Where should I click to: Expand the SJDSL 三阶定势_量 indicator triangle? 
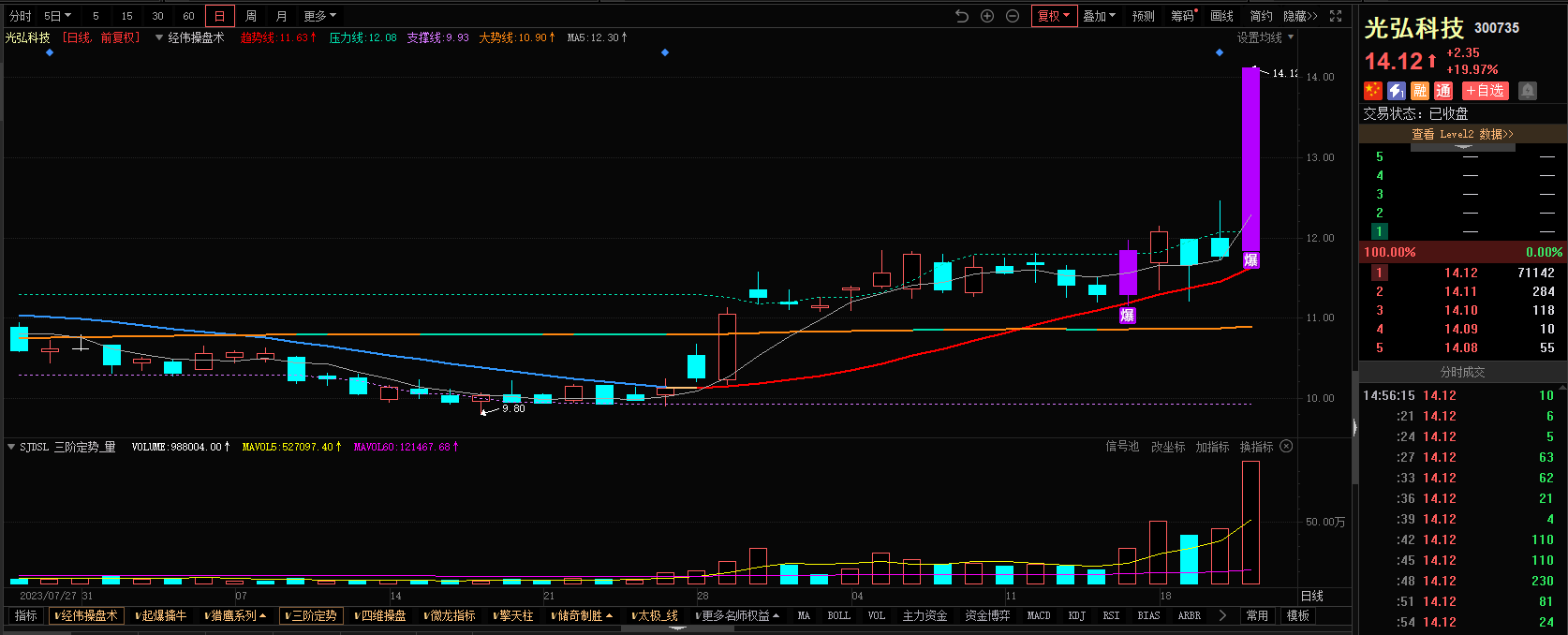(x=10, y=447)
